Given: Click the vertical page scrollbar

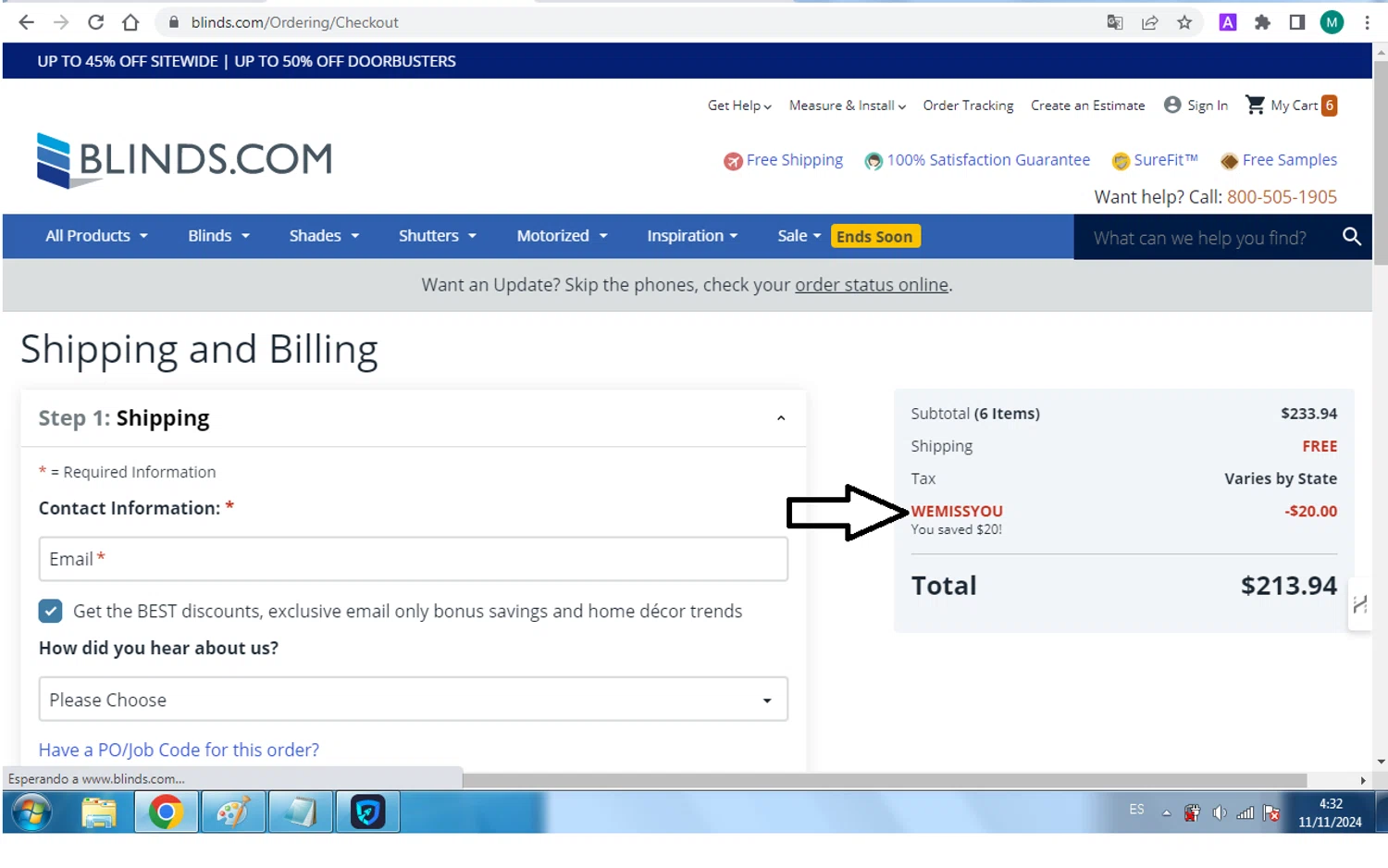Looking at the screenshot, I should 1380,162.
